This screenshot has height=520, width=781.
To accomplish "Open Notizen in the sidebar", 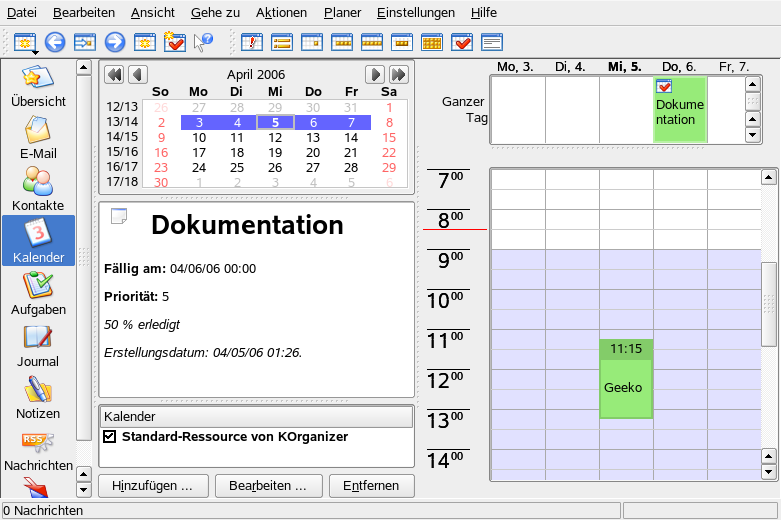I will (38, 398).
